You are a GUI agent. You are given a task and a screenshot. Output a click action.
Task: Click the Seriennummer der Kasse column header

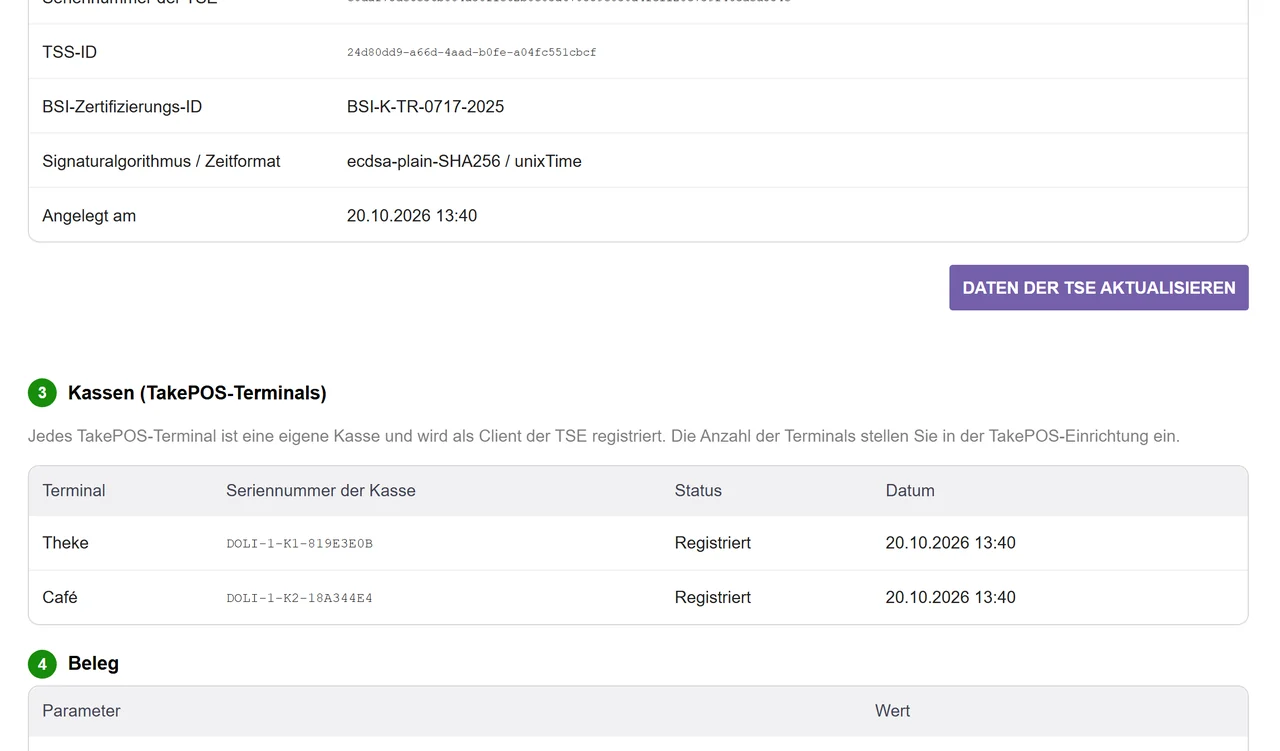[321, 491]
